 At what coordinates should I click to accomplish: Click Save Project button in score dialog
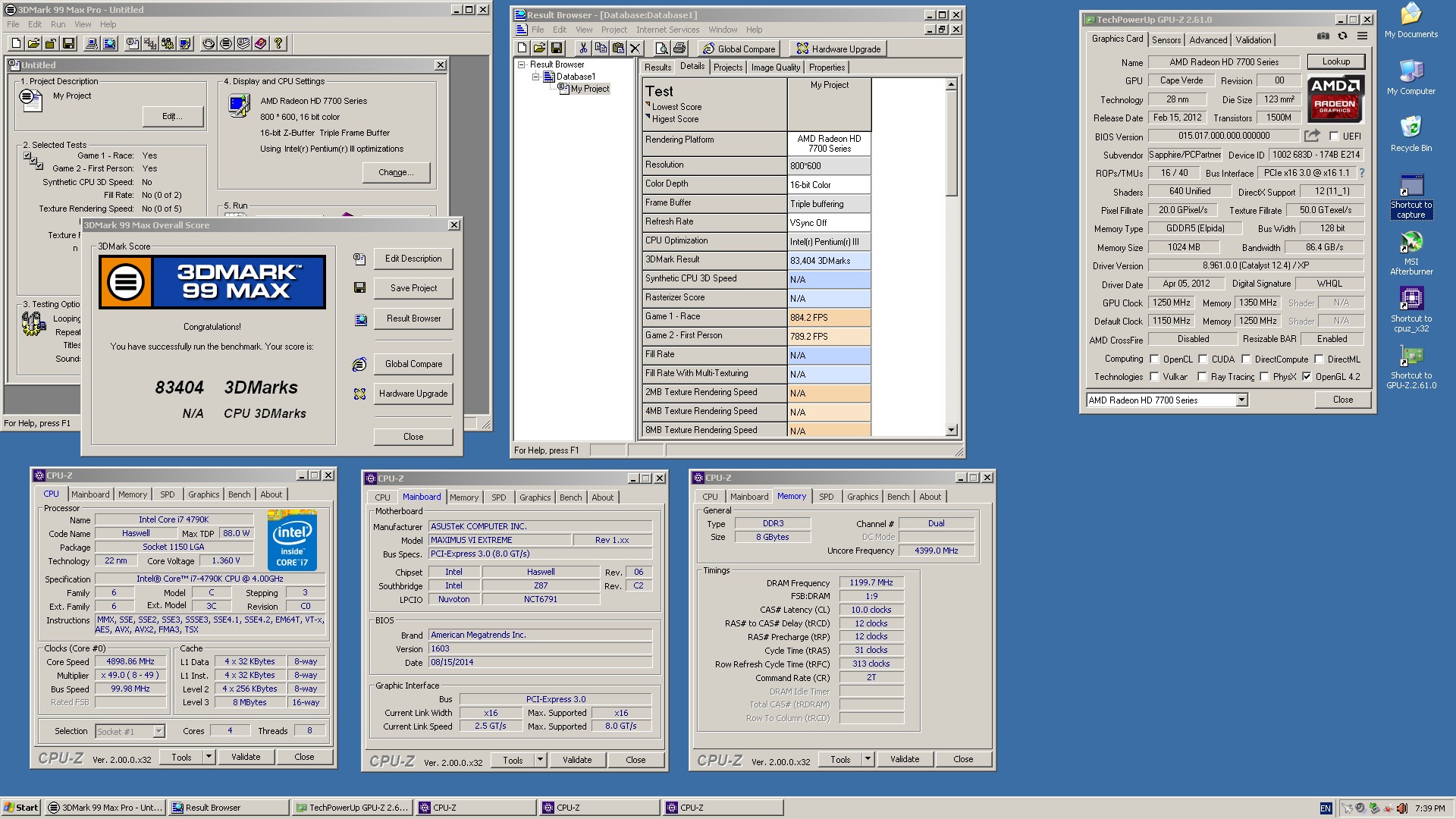pyautogui.click(x=413, y=288)
